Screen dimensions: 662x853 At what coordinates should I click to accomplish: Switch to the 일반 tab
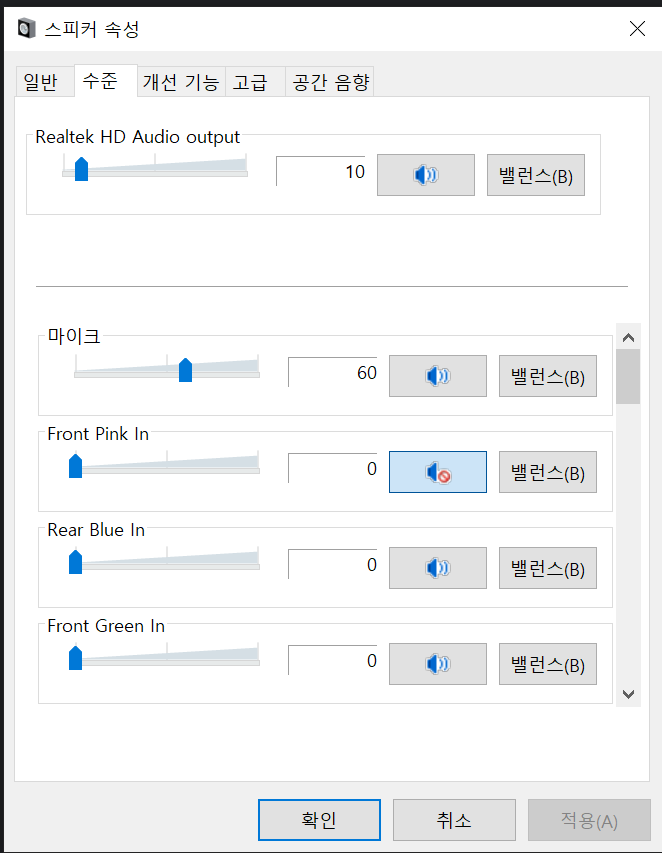45,82
